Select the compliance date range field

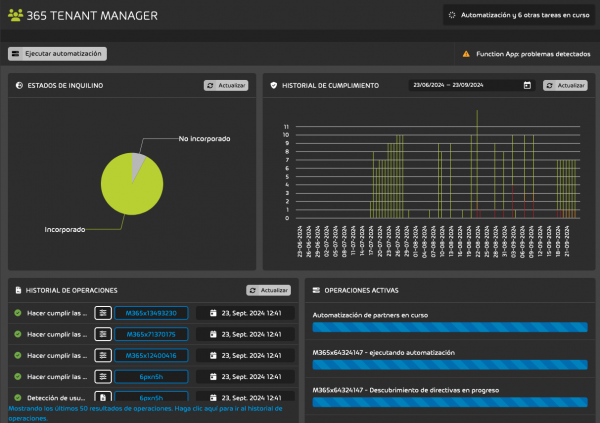click(x=473, y=85)
